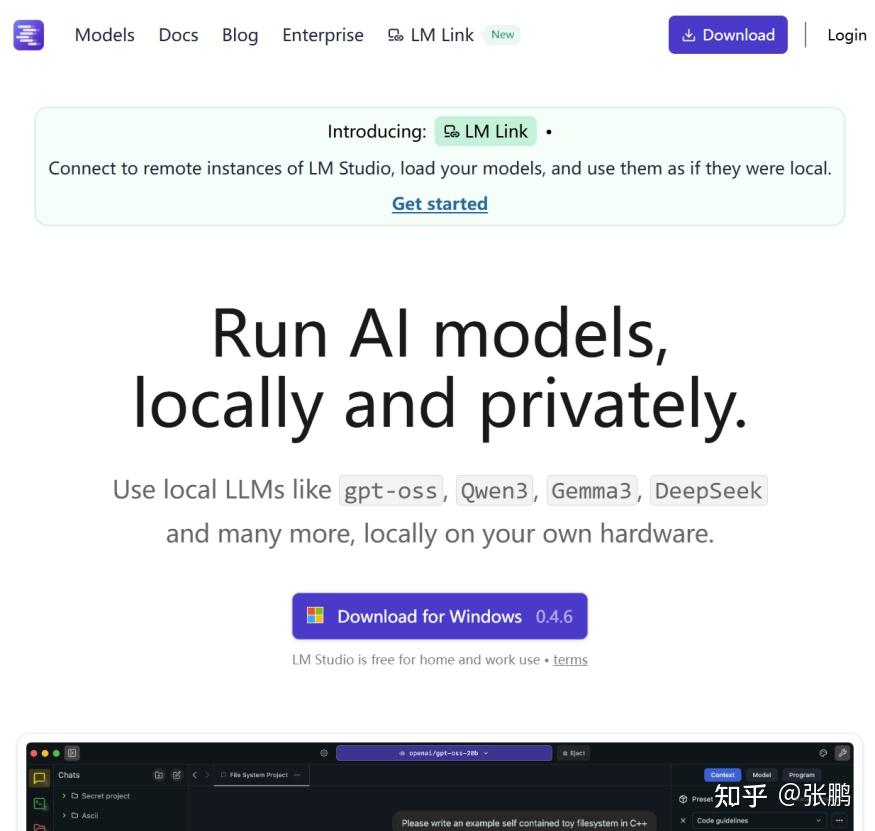Go to the Blog
This screenshot has width=875, height=831.
(x=240, y=35)
